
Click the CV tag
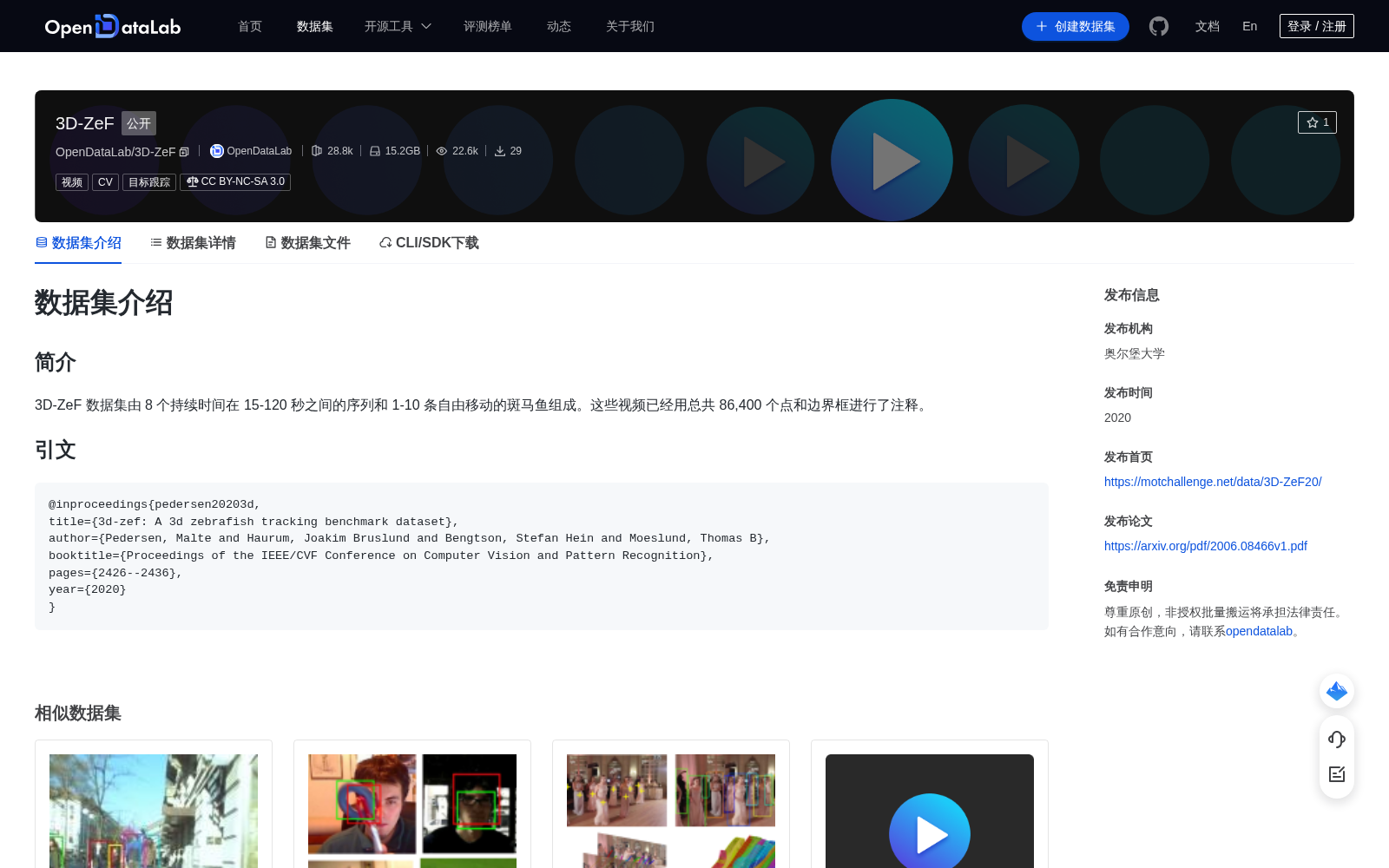pos(105,182)
